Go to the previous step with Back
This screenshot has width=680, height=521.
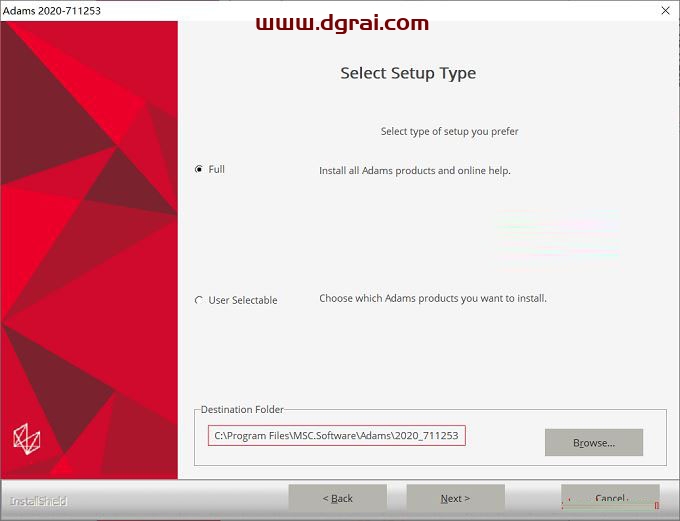[337, 498]
